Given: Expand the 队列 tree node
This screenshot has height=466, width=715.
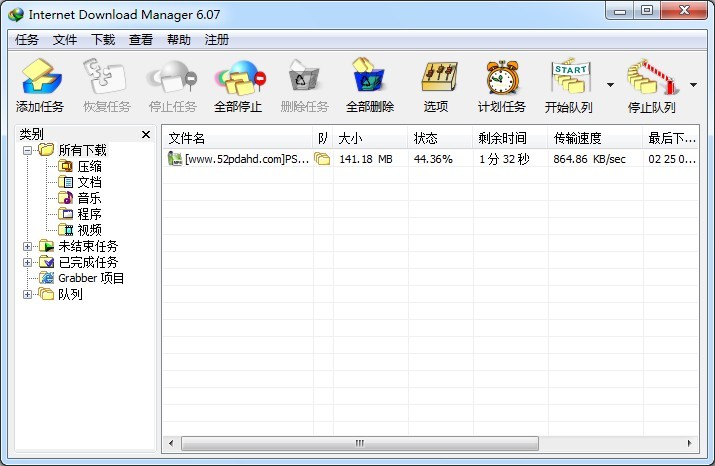Looking at the screenshot, I should pos(28,294).
